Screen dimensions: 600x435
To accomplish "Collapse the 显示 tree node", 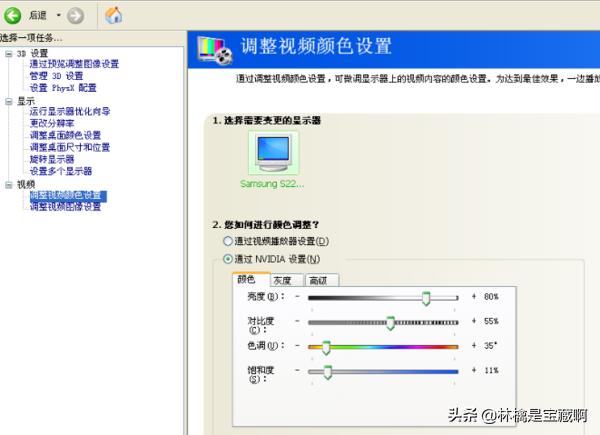I will [x=9, y=101].
